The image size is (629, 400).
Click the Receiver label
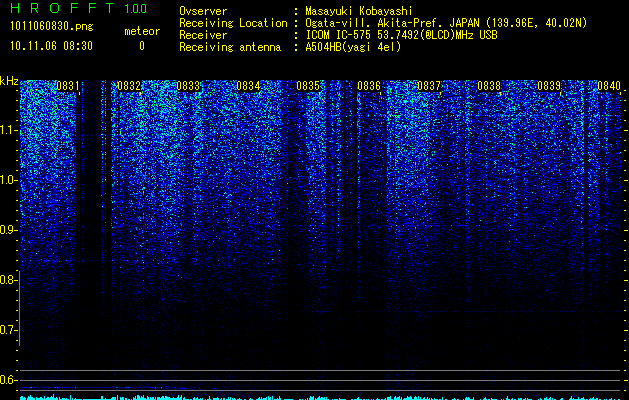tap(203, 35)
